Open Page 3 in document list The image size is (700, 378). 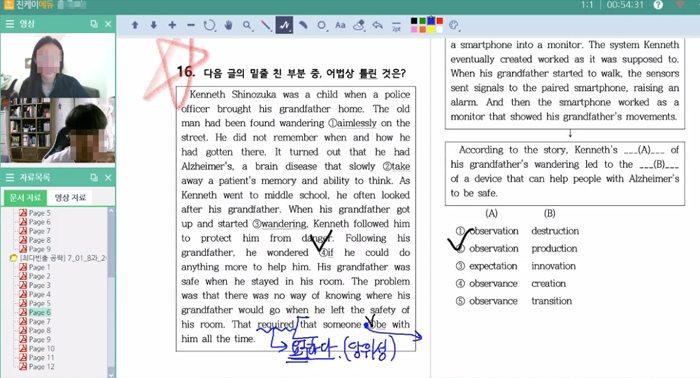tap(35, 285)
